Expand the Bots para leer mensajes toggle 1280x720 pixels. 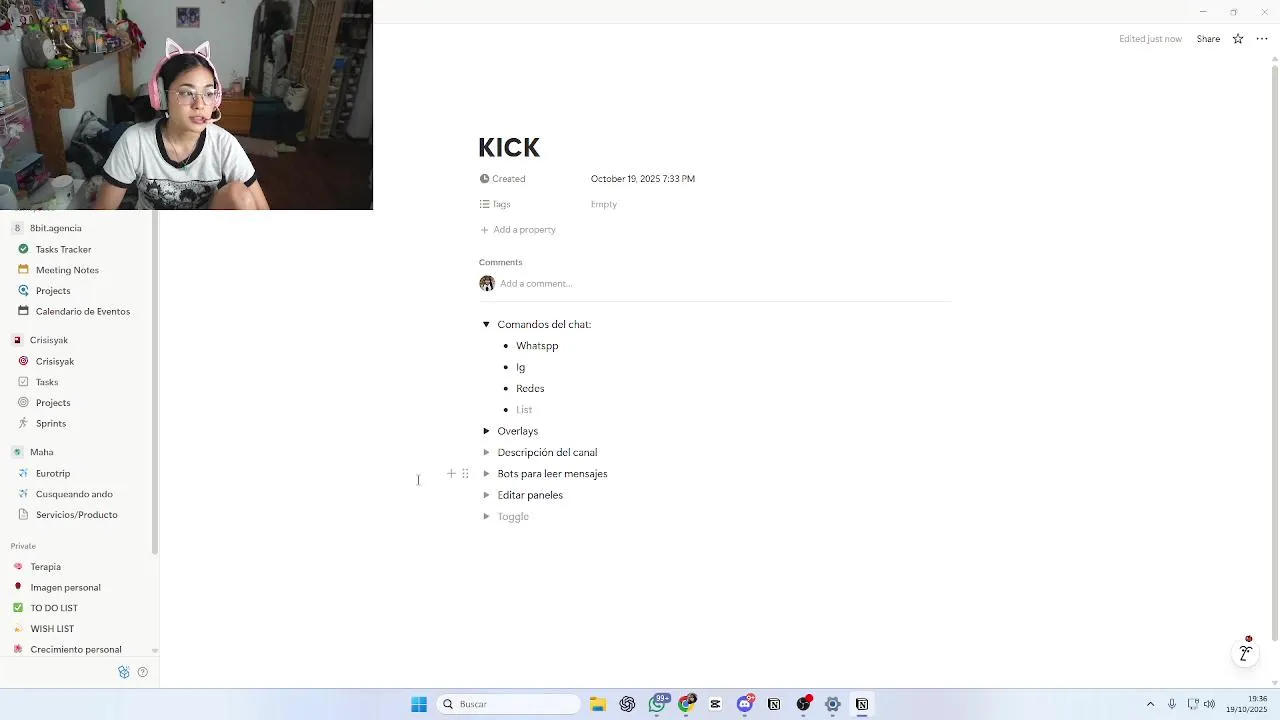click(486, 474)
